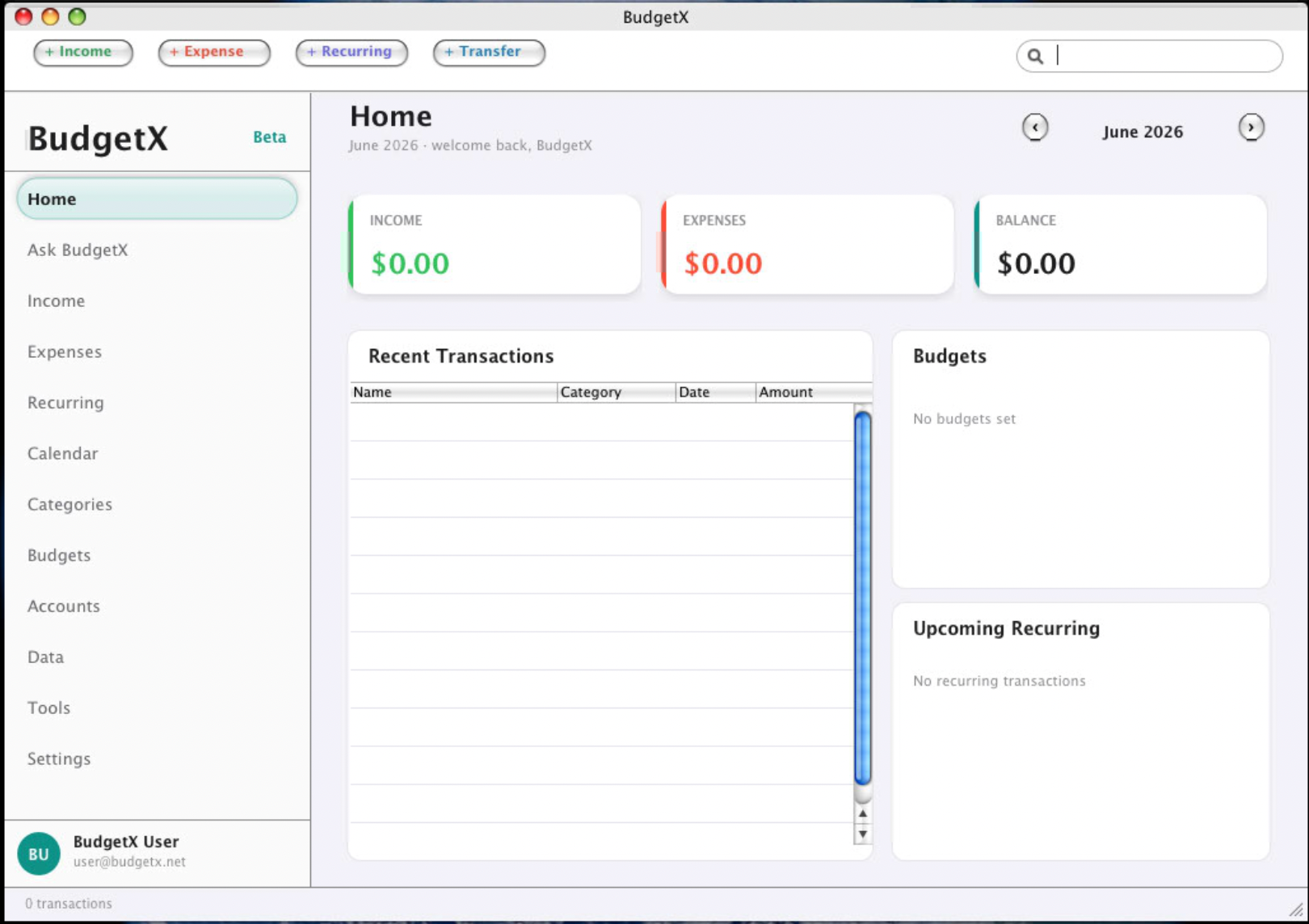Click the '0 transactions' status text
The image size is (1309, 924).
(69, 904)
